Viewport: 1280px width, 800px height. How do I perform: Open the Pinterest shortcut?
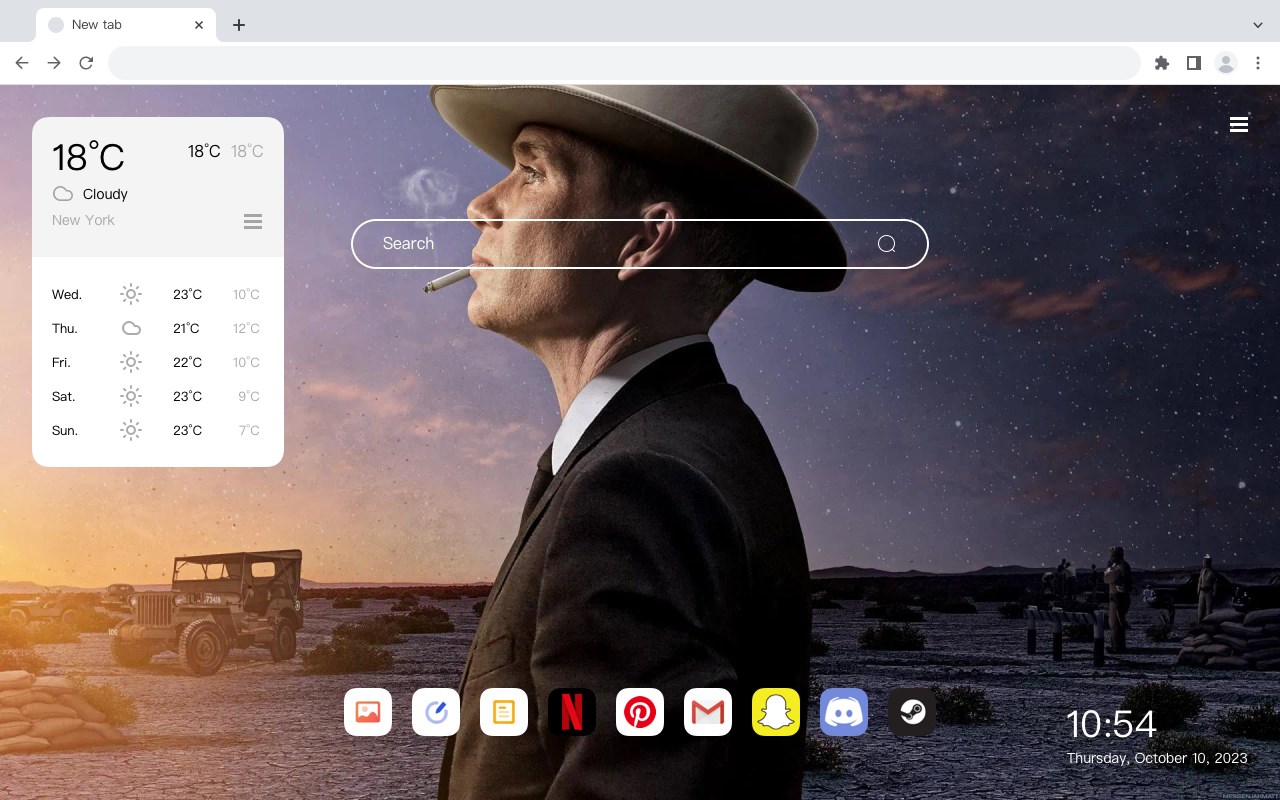click(x=640, y=712)
